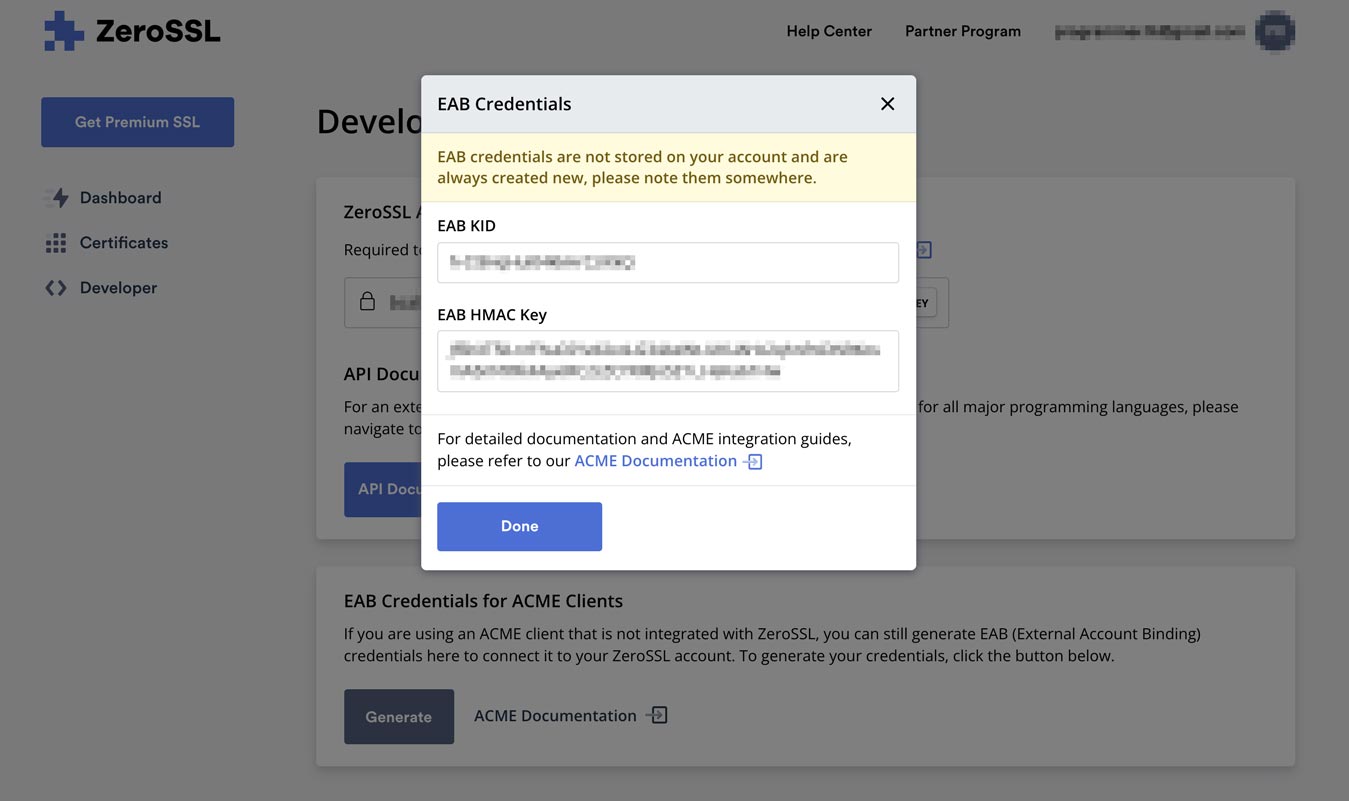
Task: Close the EAB Credentials dialog
Action: coord(887,104)
